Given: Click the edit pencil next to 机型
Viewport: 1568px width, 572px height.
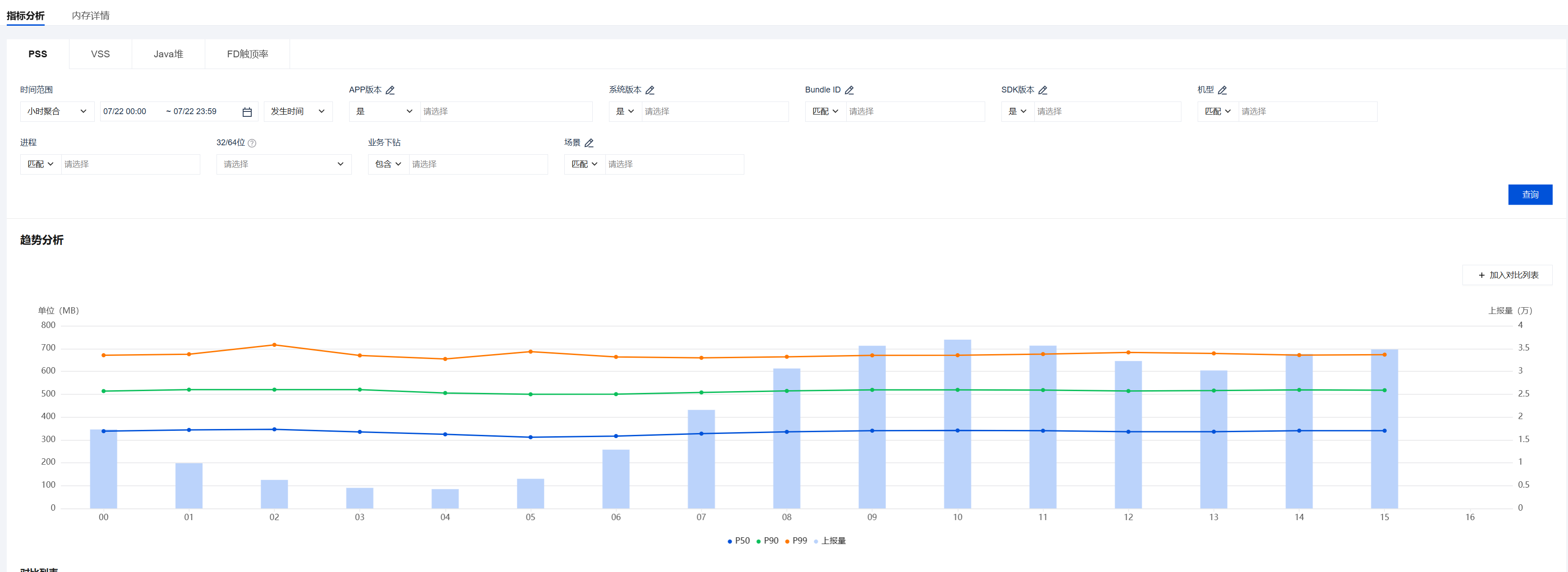Looking at the screenshot, I should point(1222,90).
